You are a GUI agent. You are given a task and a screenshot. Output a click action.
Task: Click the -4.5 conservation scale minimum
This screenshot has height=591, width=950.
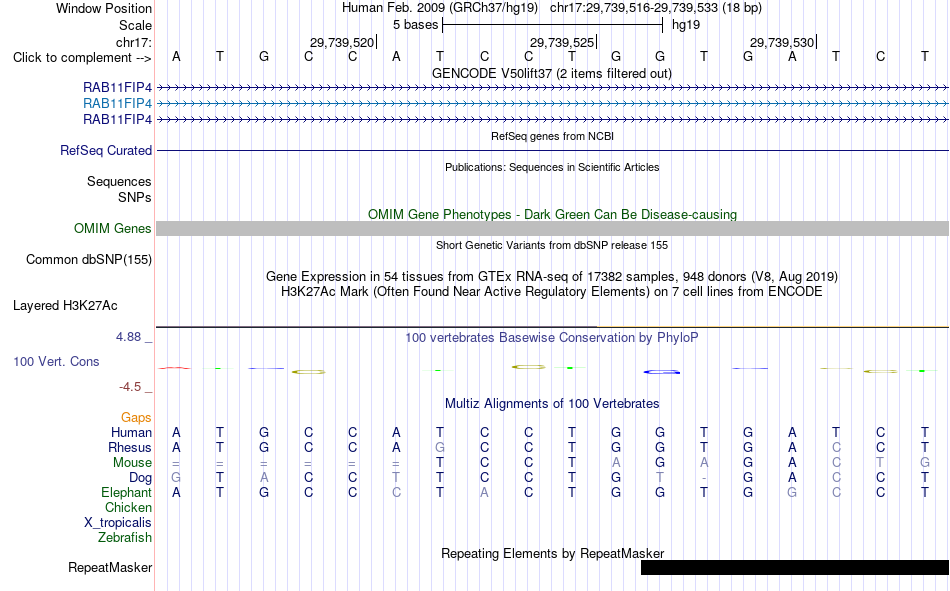click(130, 387)
